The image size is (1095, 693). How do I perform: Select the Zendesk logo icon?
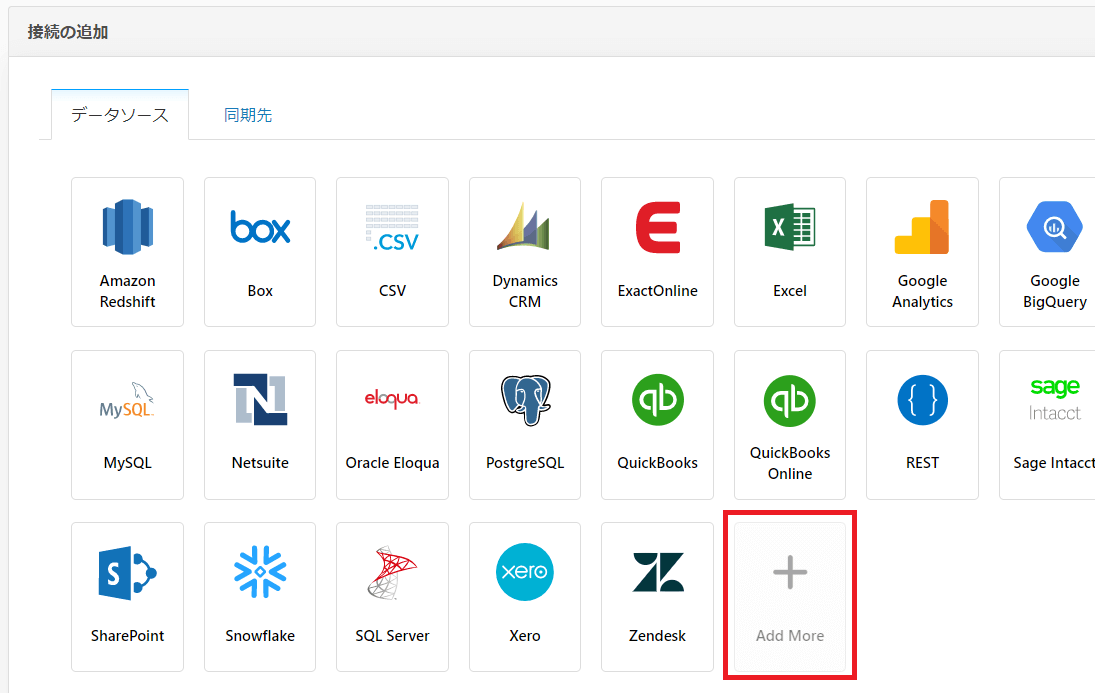click(657, 572)
